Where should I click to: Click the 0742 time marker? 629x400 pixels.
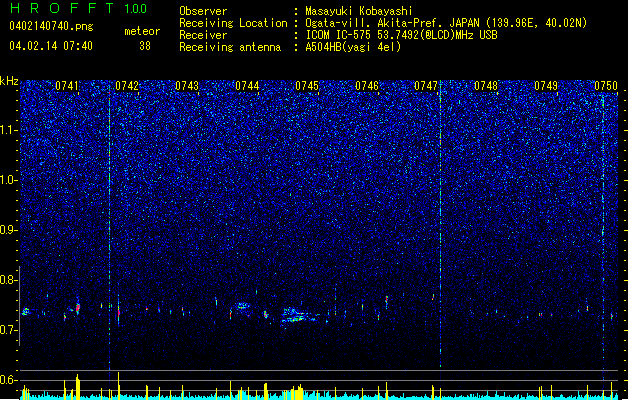click(127, 86)
